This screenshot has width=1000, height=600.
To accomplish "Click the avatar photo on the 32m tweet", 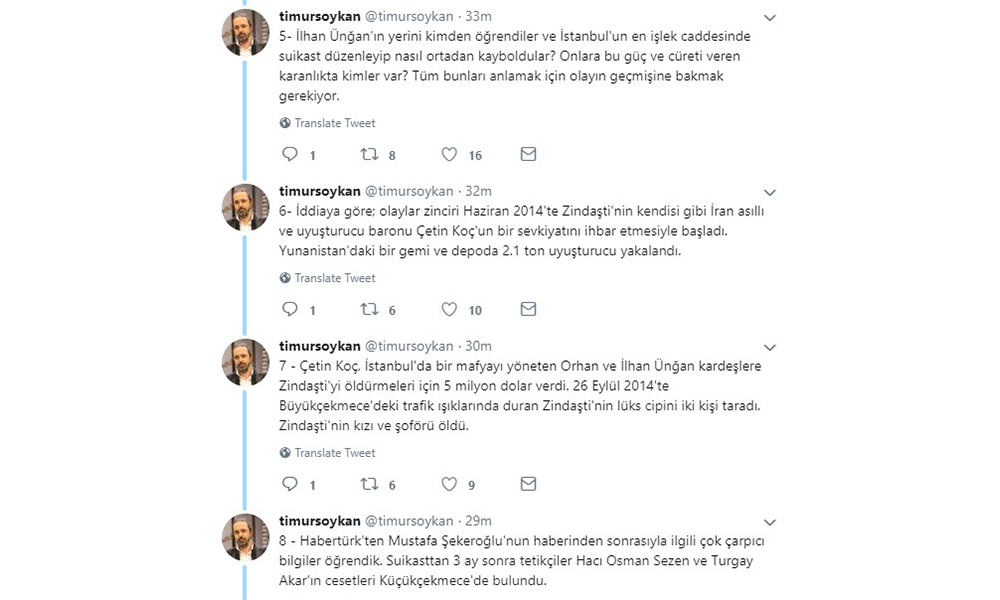I will pos(245,208).
